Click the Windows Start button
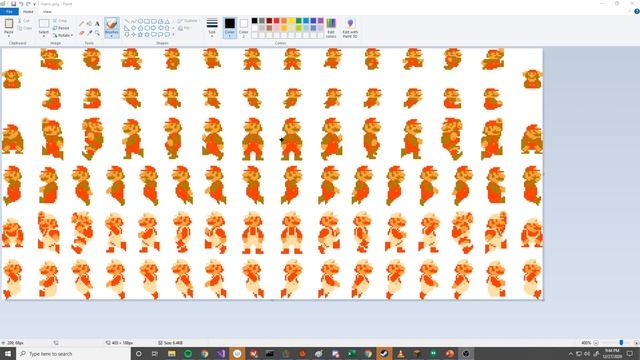The image size is (640, 360). pos(8,353)
